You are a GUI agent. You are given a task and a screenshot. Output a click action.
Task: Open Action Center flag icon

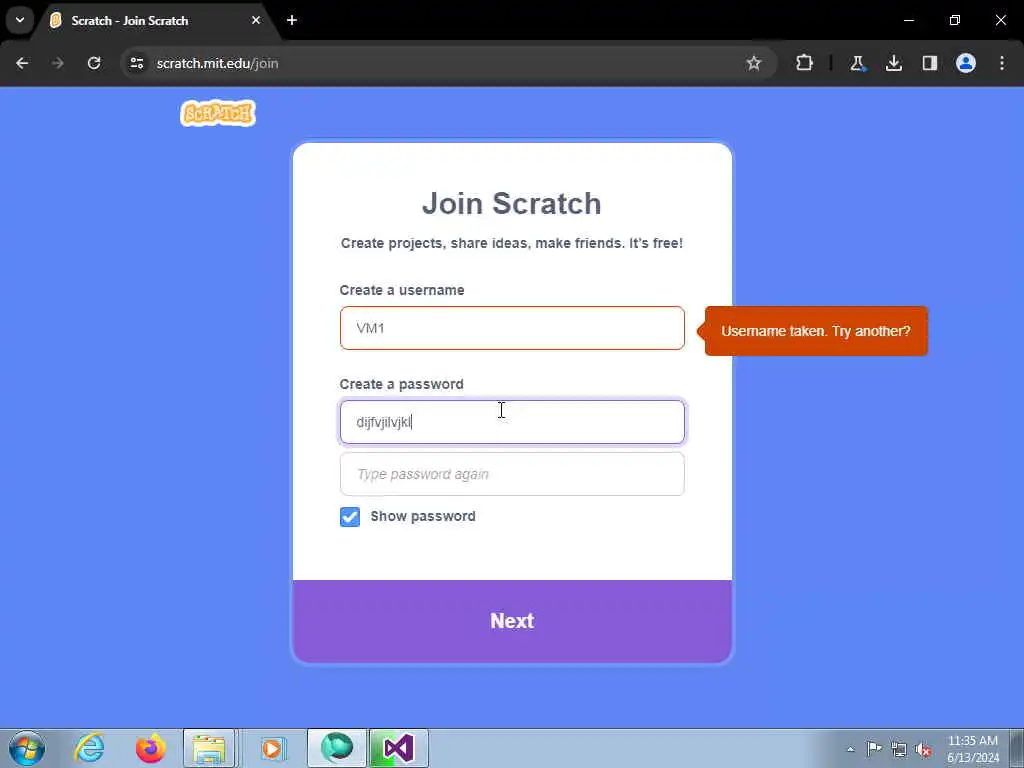[874, 748]
